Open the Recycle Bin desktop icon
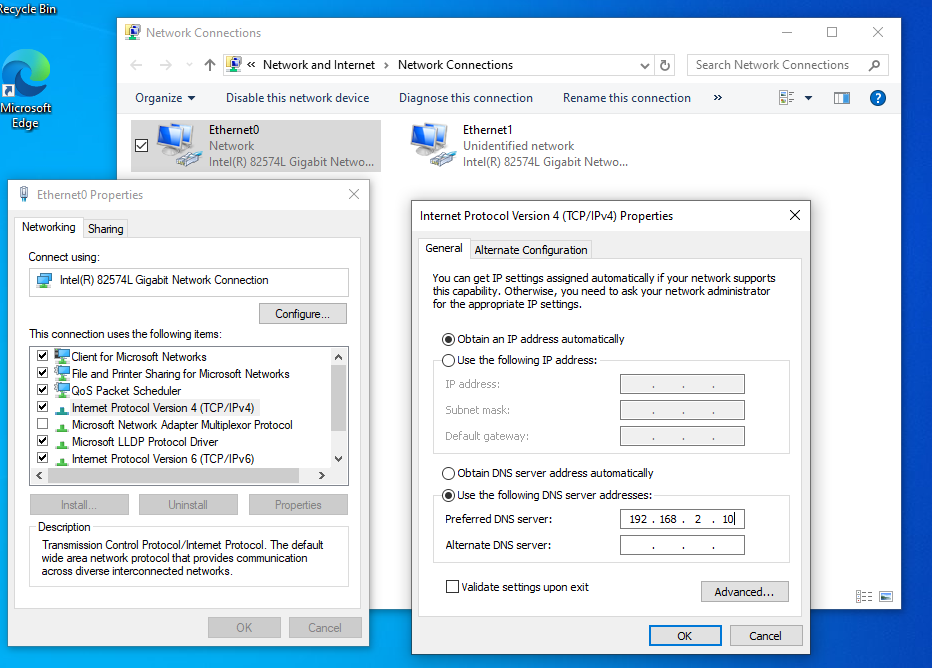 (x=27, y=9)
